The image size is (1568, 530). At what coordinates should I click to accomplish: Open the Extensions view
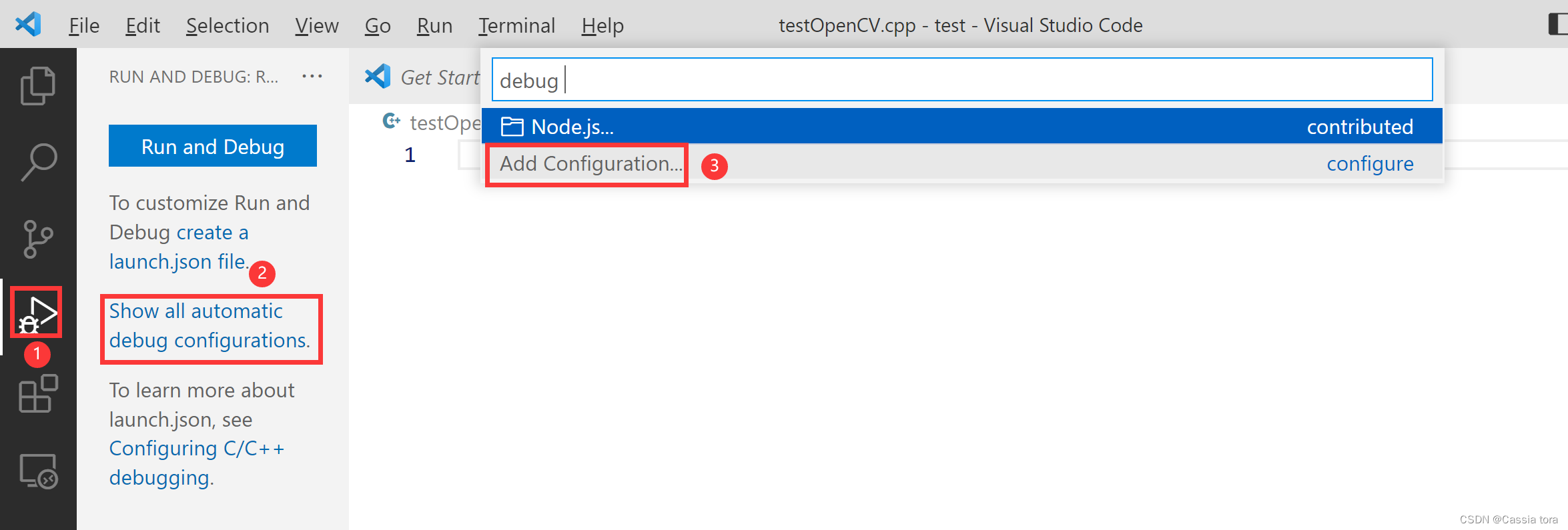point(38,395)
